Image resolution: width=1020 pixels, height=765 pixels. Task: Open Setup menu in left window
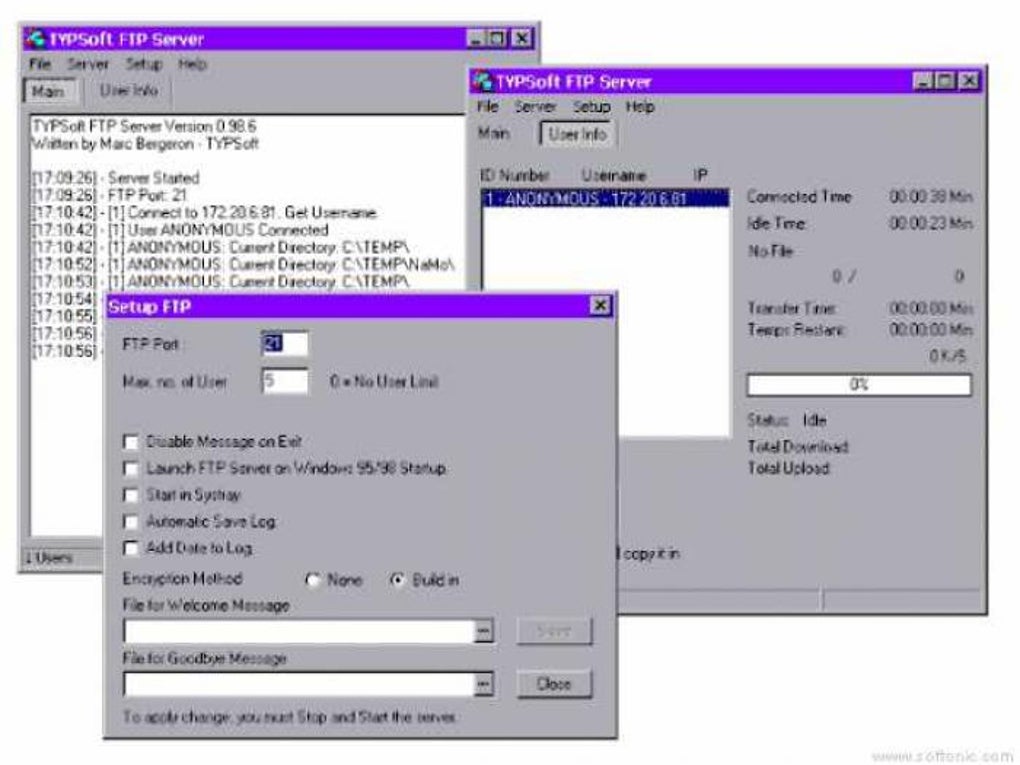tap(143, 64)
